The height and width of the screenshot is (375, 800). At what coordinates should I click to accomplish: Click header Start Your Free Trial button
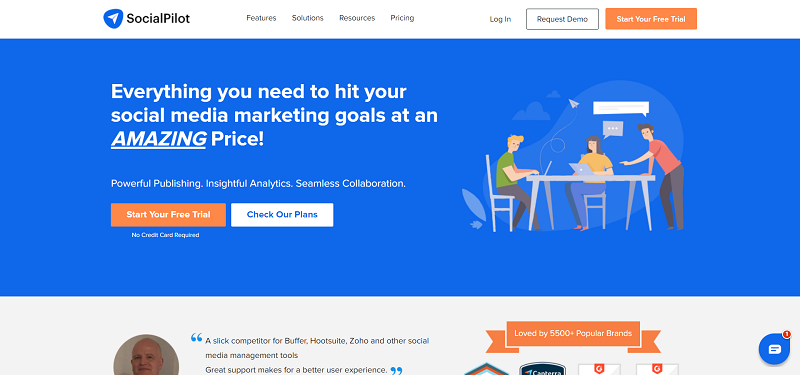coord(651,19)
